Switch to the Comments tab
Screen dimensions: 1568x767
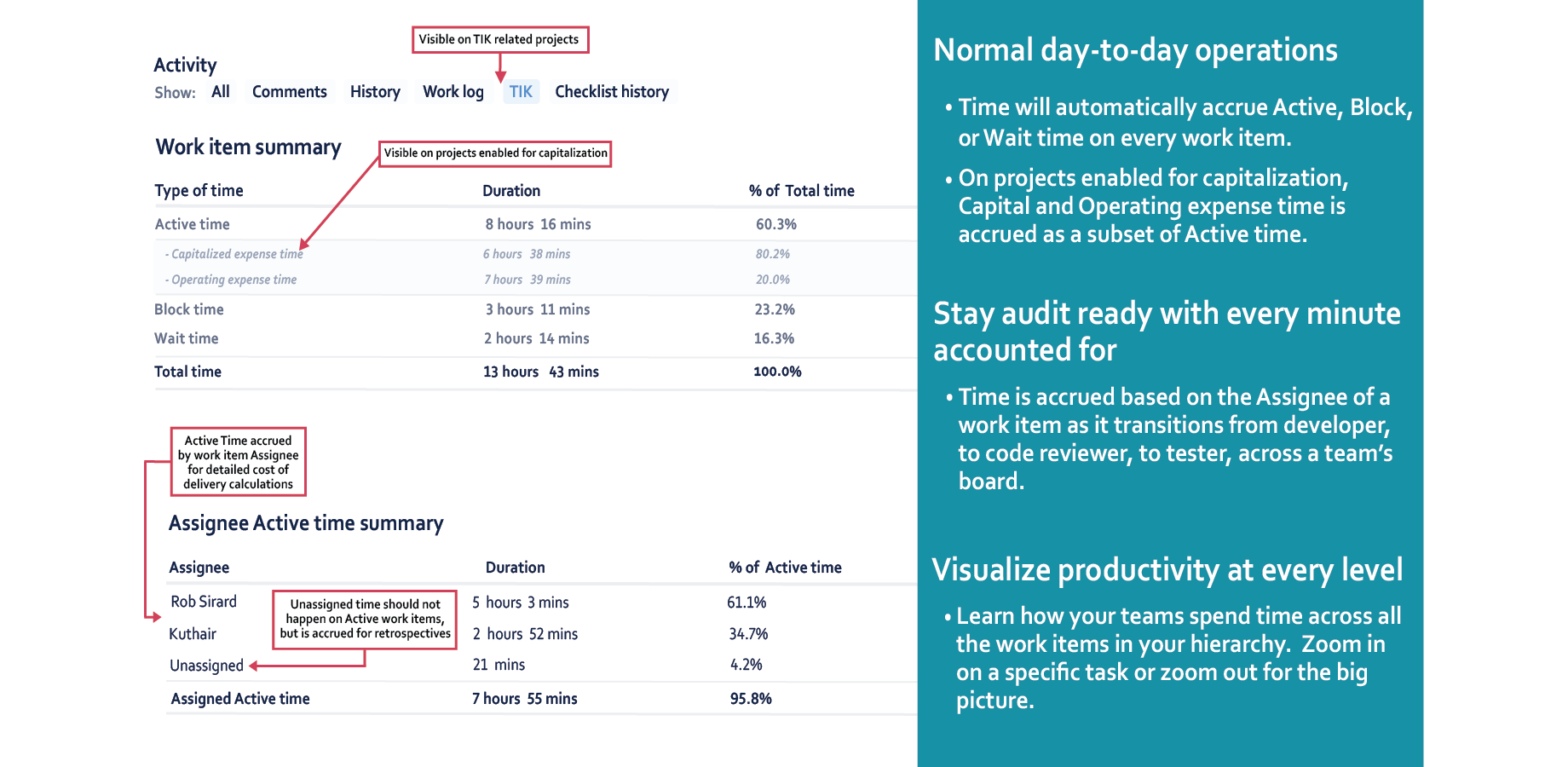pos(289,92)
